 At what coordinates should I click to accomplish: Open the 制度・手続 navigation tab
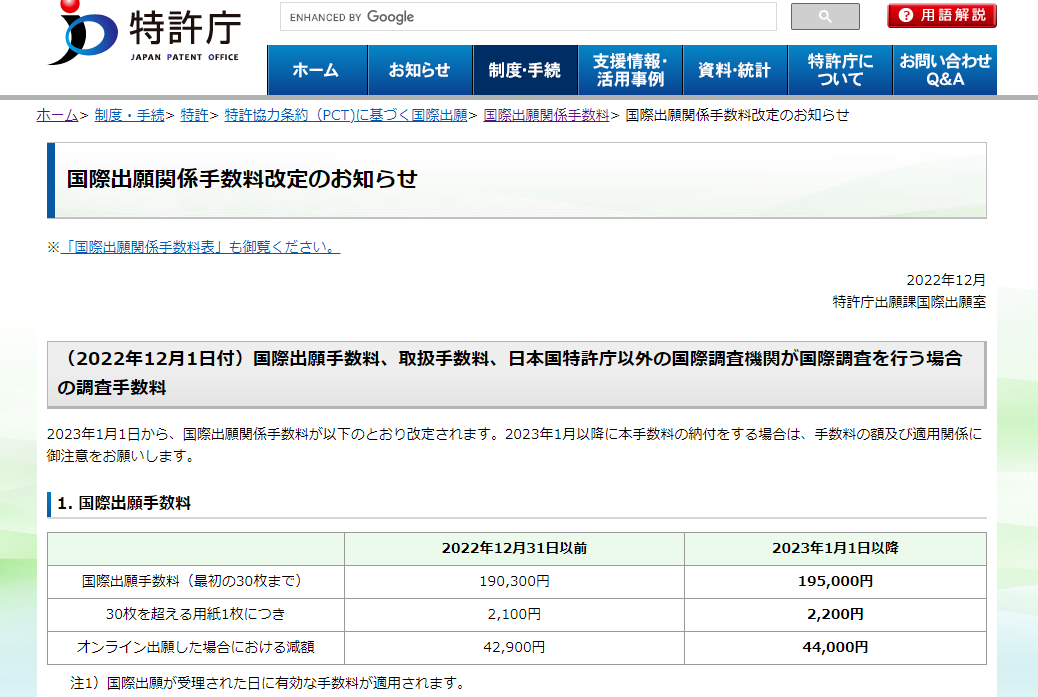pyautogui.click(x=525, y=70)
